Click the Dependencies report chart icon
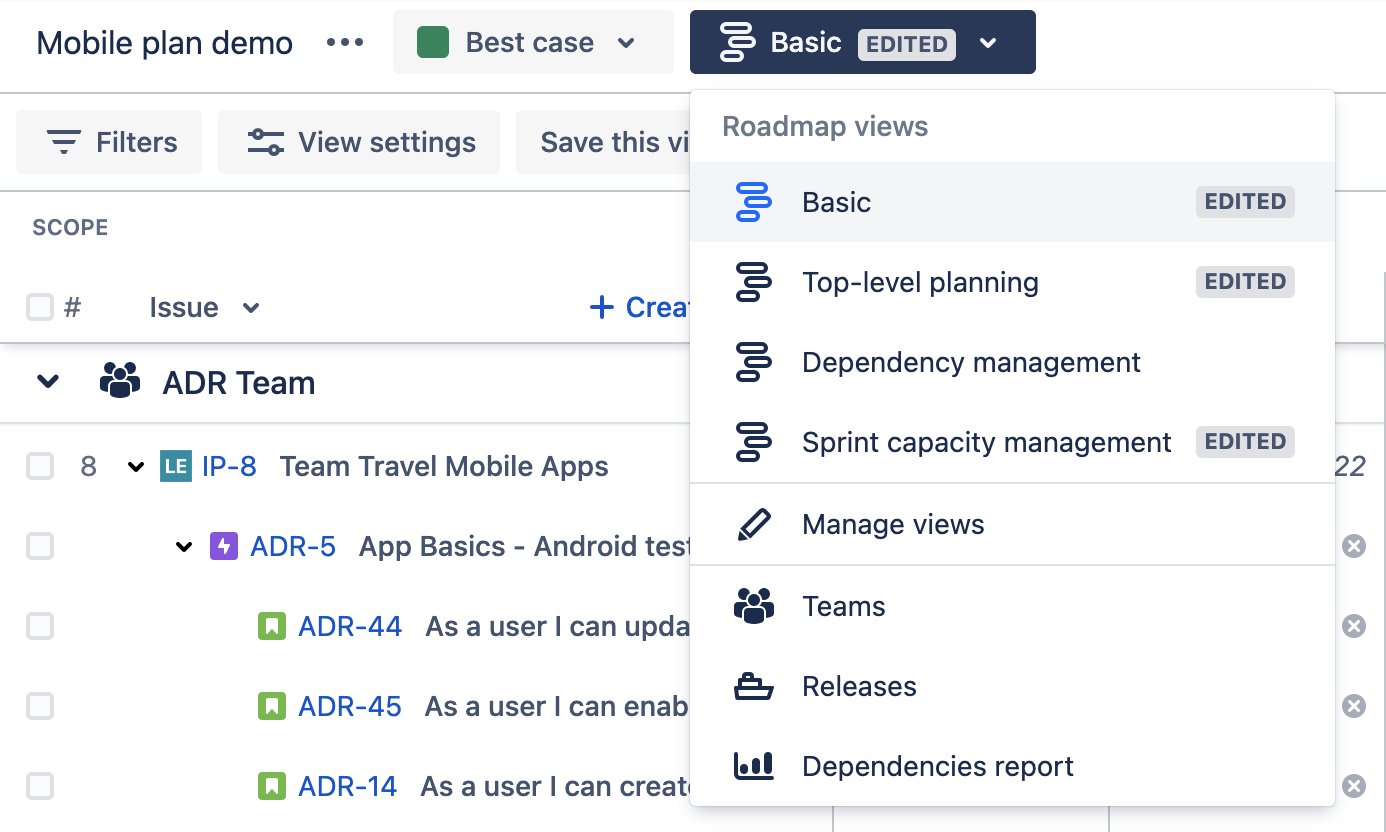The image size is (1386, 832). 753,766
